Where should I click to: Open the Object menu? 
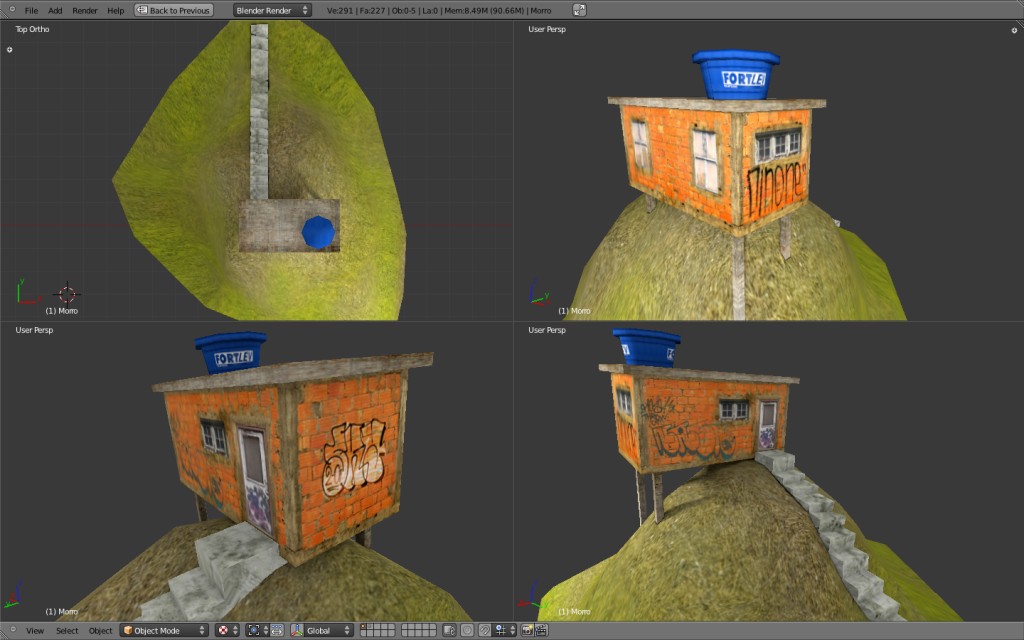pyautogui.click(x=100, y=631)
